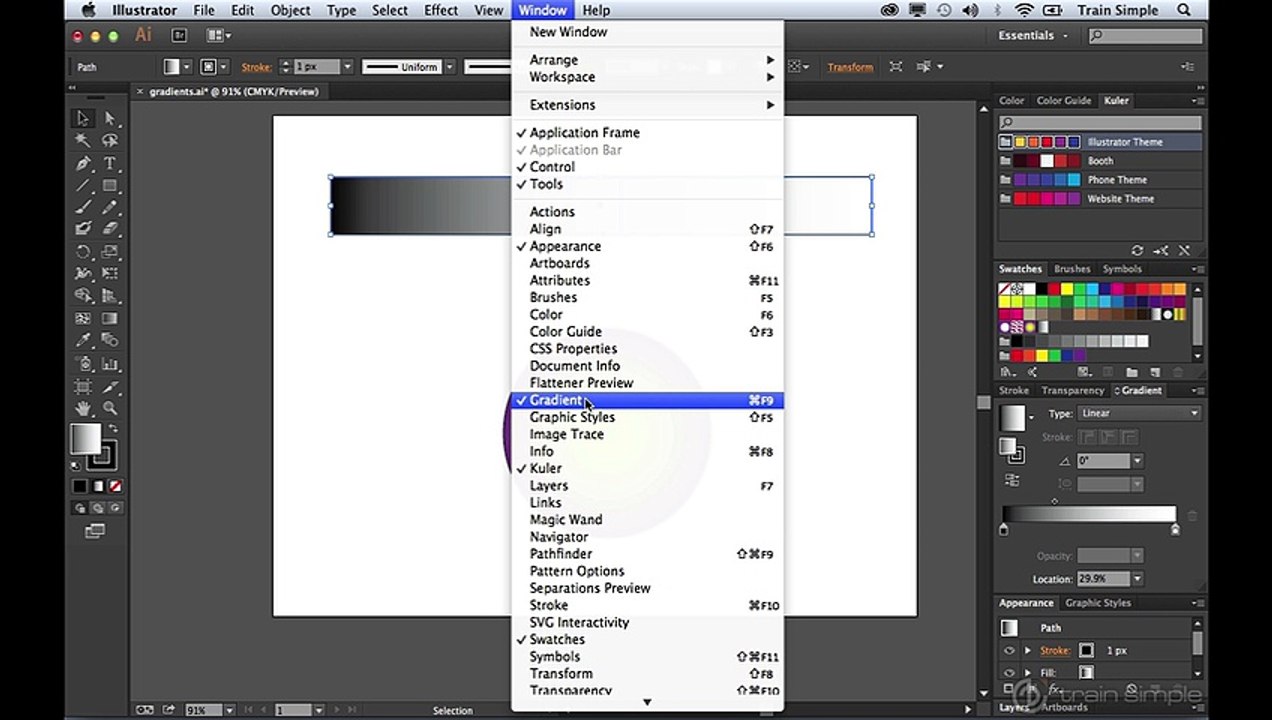Screen dimensions: 1272x720
Task: Open the gradient Type Linear dropdown
Action: pyautogui.click(x=1139, y=413)
